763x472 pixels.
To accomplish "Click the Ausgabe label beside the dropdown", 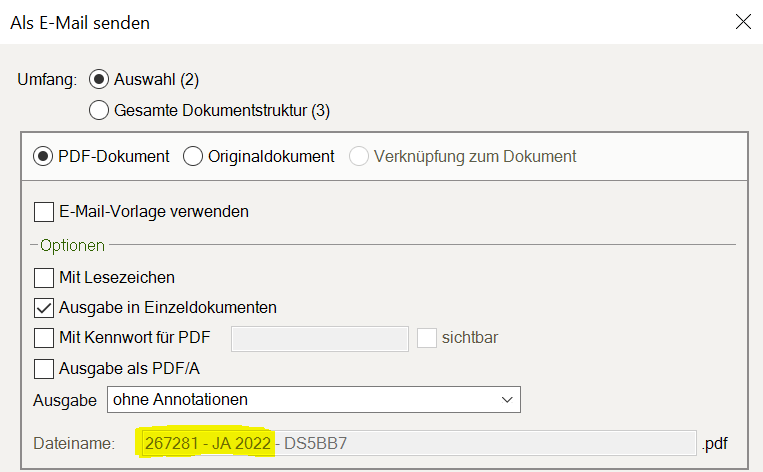I will 65,400.
